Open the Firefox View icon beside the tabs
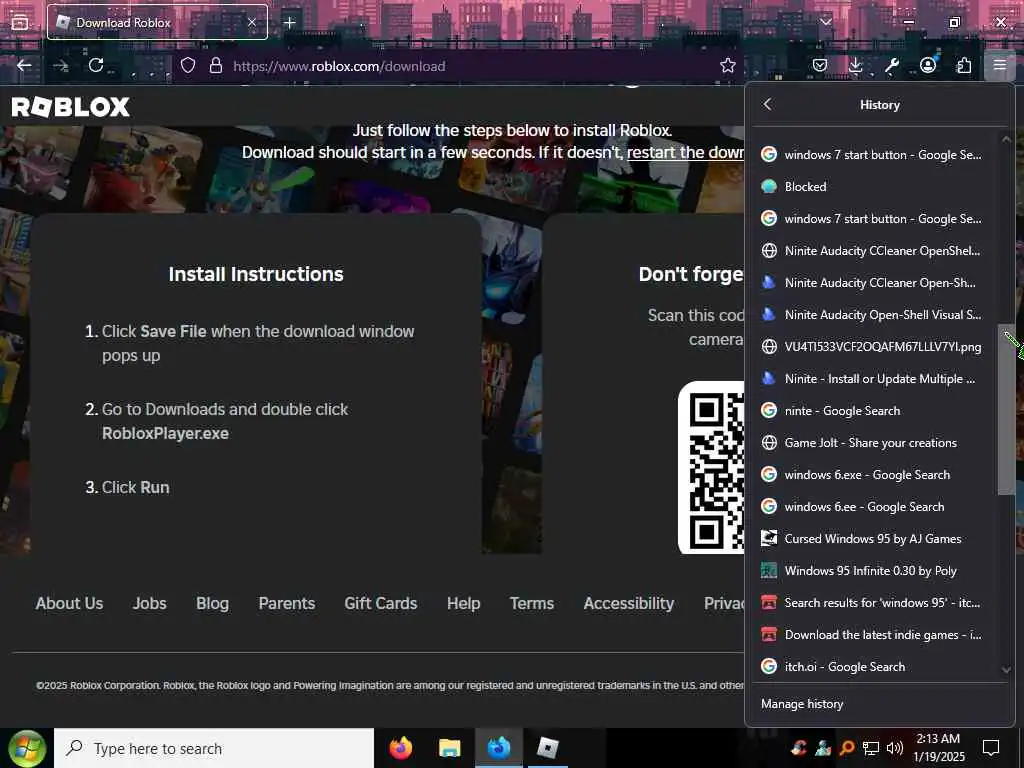This screenshot has width=1024, height=768. [x=20, y=22]
